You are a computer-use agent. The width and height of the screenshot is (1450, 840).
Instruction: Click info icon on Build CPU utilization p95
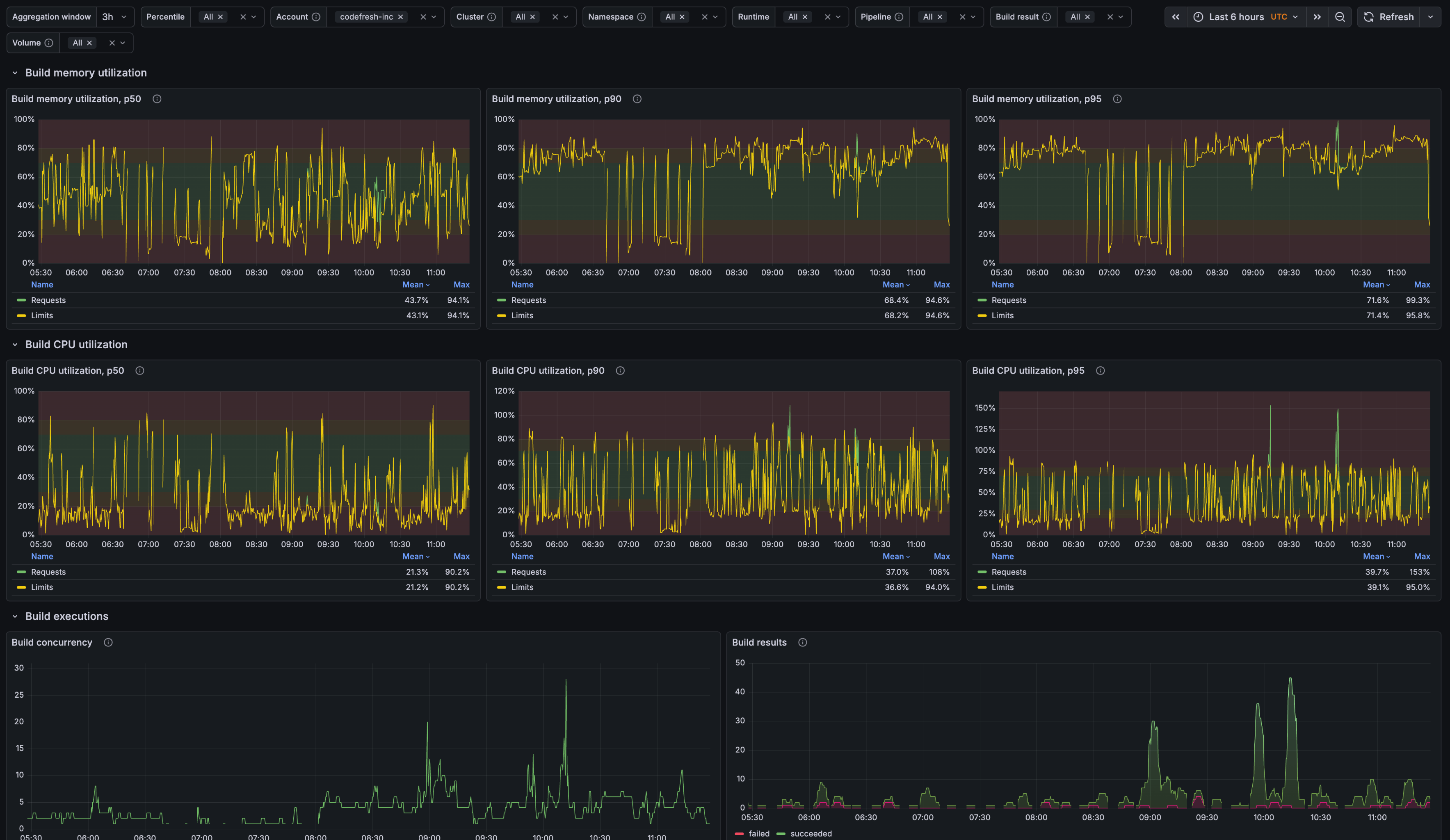click(1100, 370)
